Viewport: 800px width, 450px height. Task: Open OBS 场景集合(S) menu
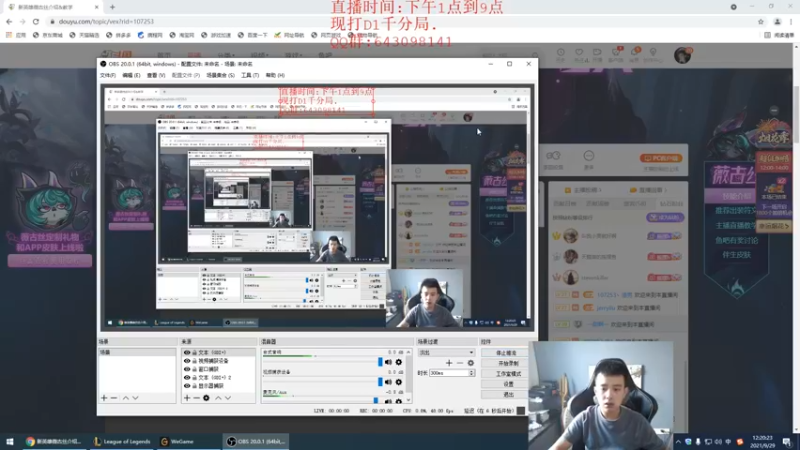click(x=220, y=75)
